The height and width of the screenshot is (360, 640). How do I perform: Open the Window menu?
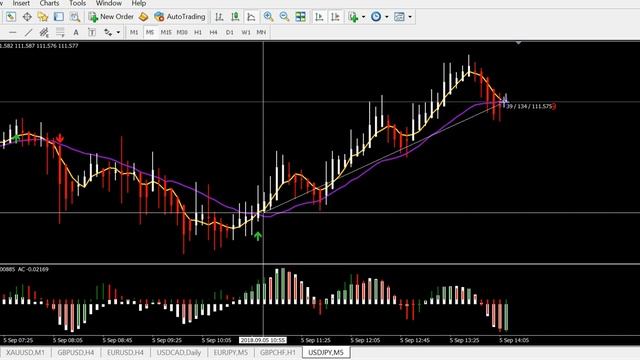coord(109,3)
